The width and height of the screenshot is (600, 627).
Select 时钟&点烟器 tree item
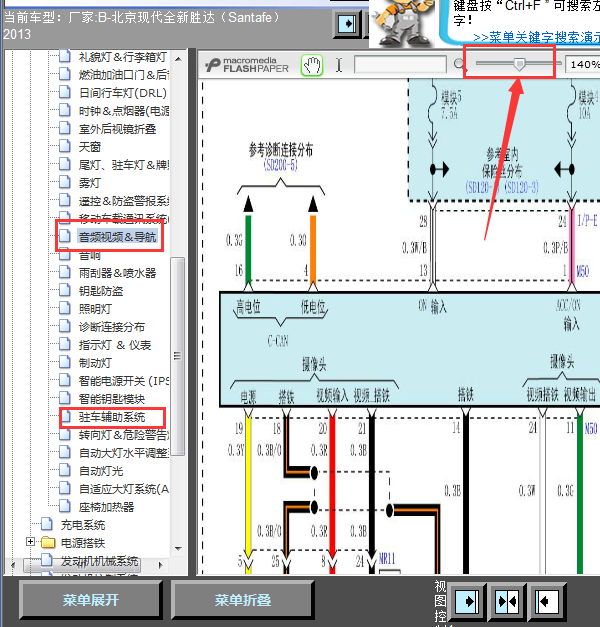(x=124, y=111)
